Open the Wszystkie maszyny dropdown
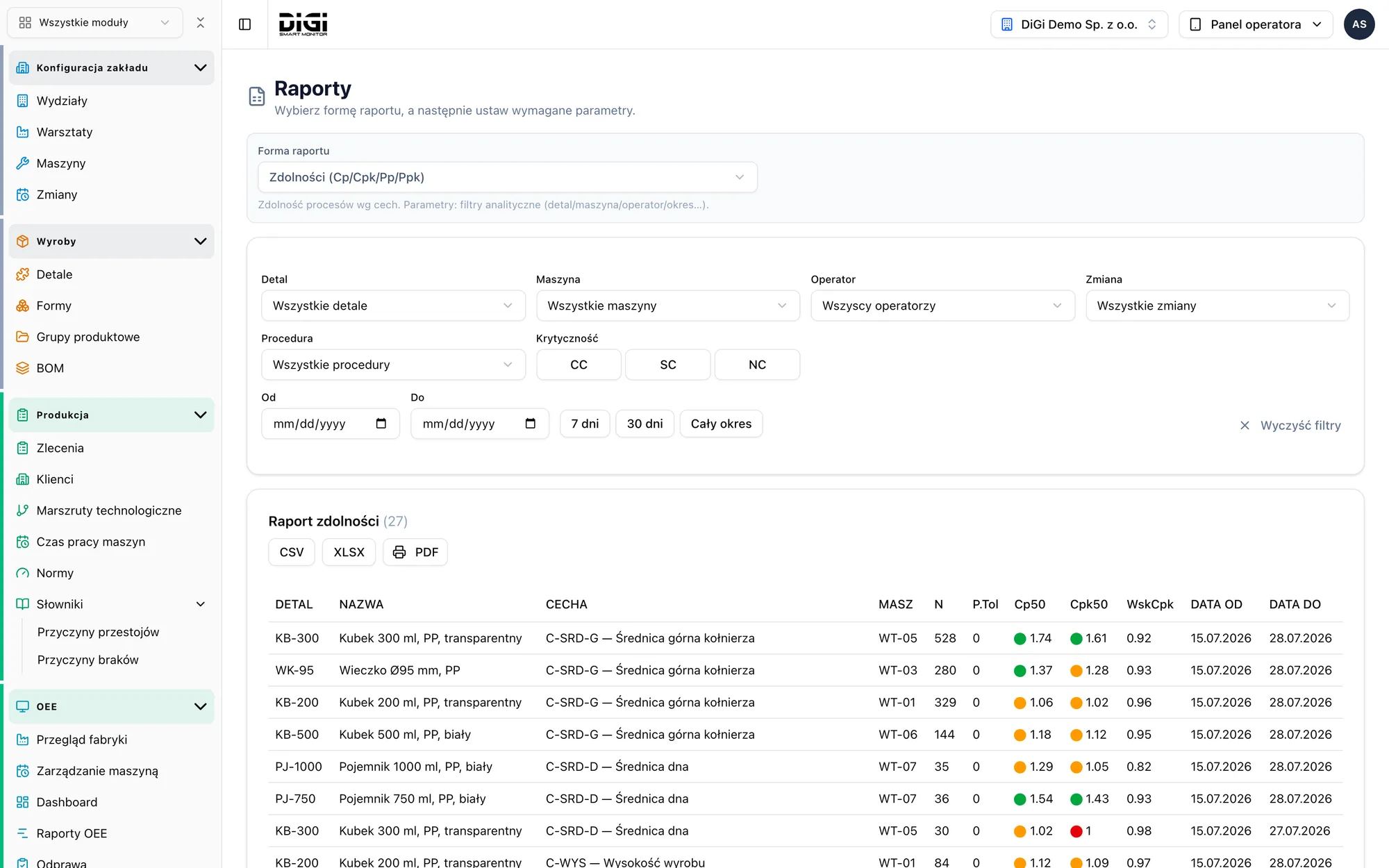The width and height of the screenshot is (1389, 868). tap(668, 306)
